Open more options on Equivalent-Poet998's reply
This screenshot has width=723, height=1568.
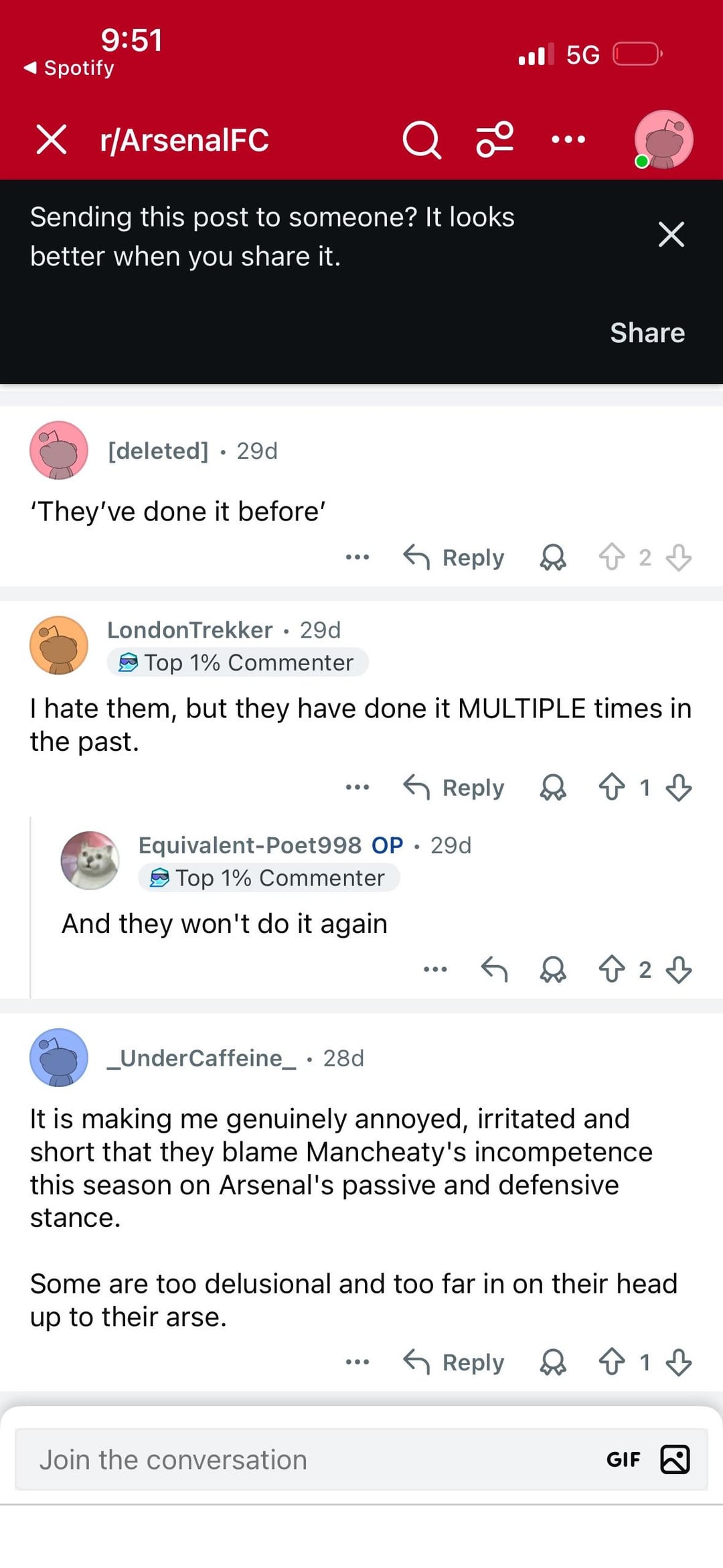pos(435,969)
